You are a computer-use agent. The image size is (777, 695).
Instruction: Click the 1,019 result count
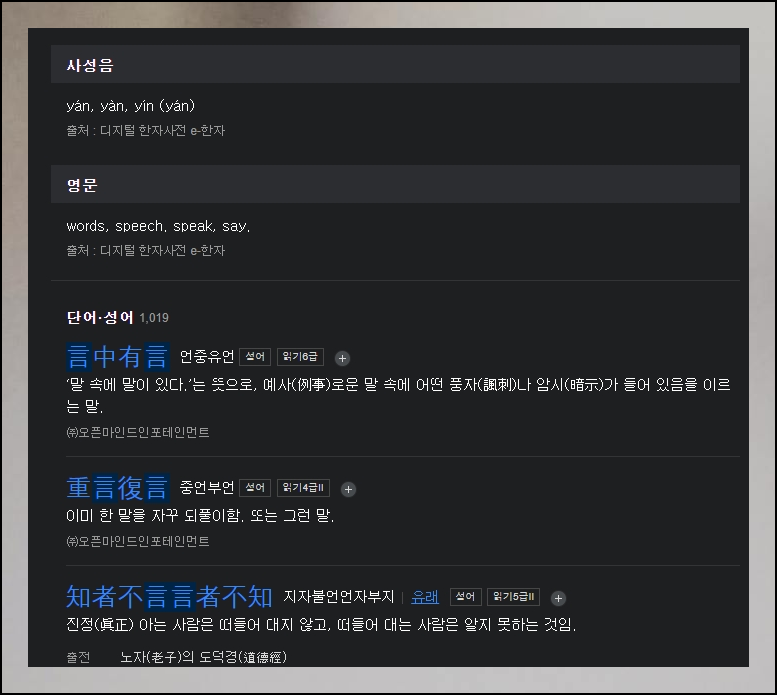point(154,318)
